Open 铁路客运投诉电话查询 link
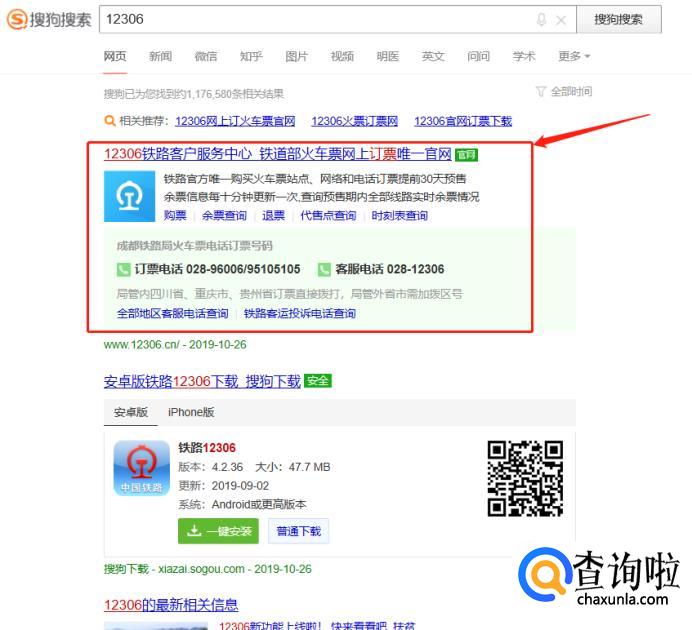 pyautogui.click(x=300, y=314)
